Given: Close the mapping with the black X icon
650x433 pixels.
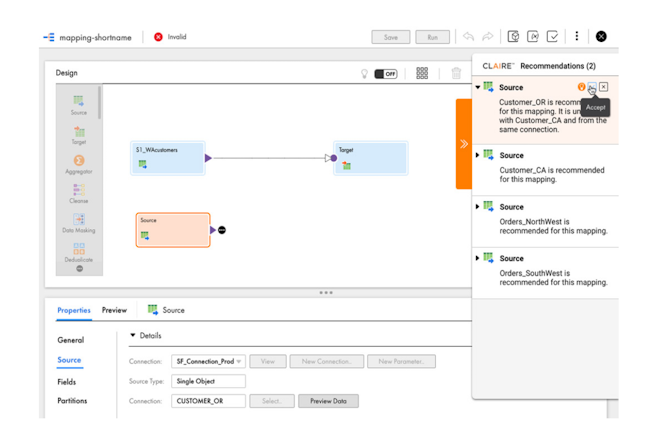Looking at the screenshot, I should (601, 36).
